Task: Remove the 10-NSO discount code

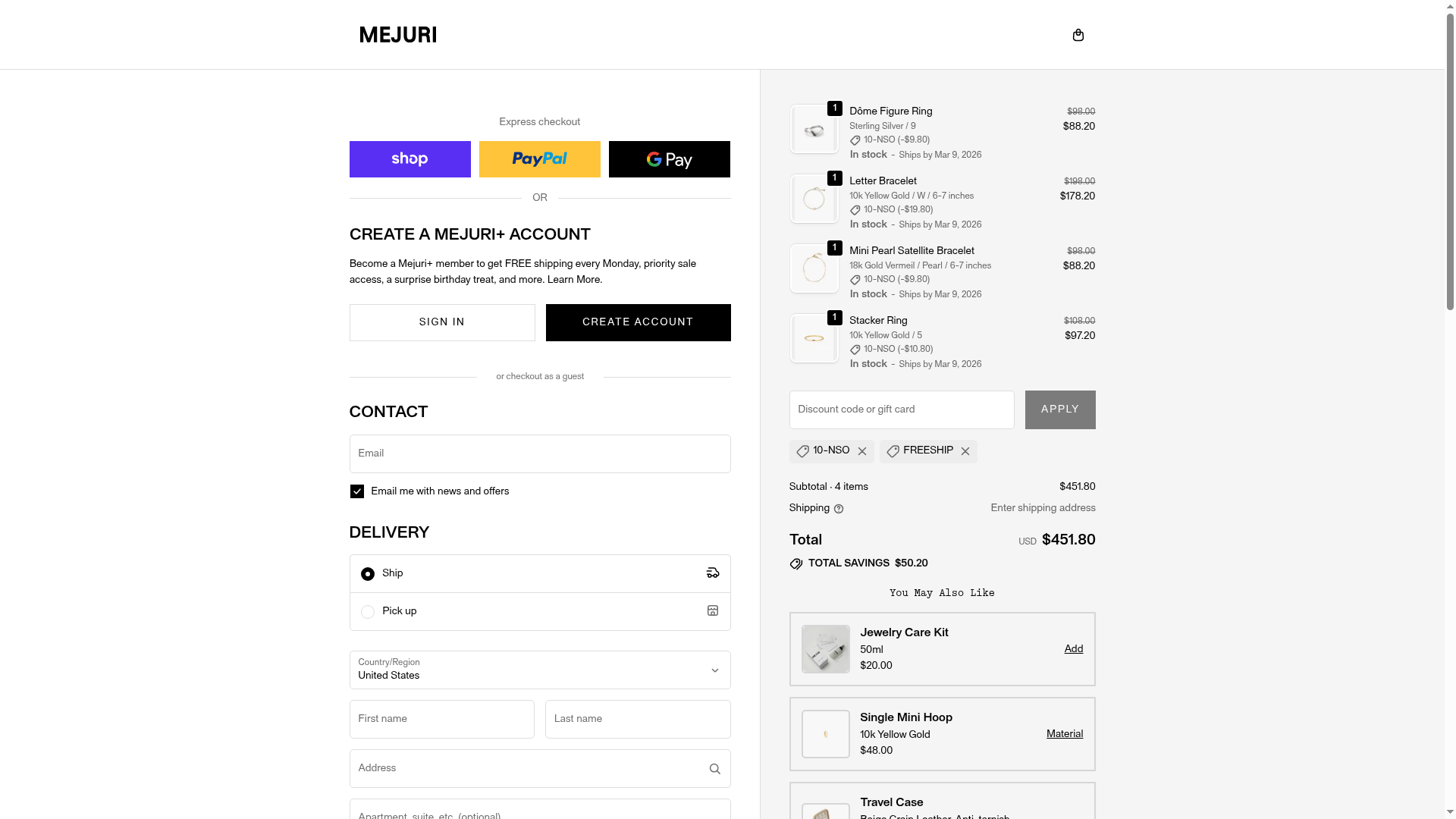Action: (862, 451)
